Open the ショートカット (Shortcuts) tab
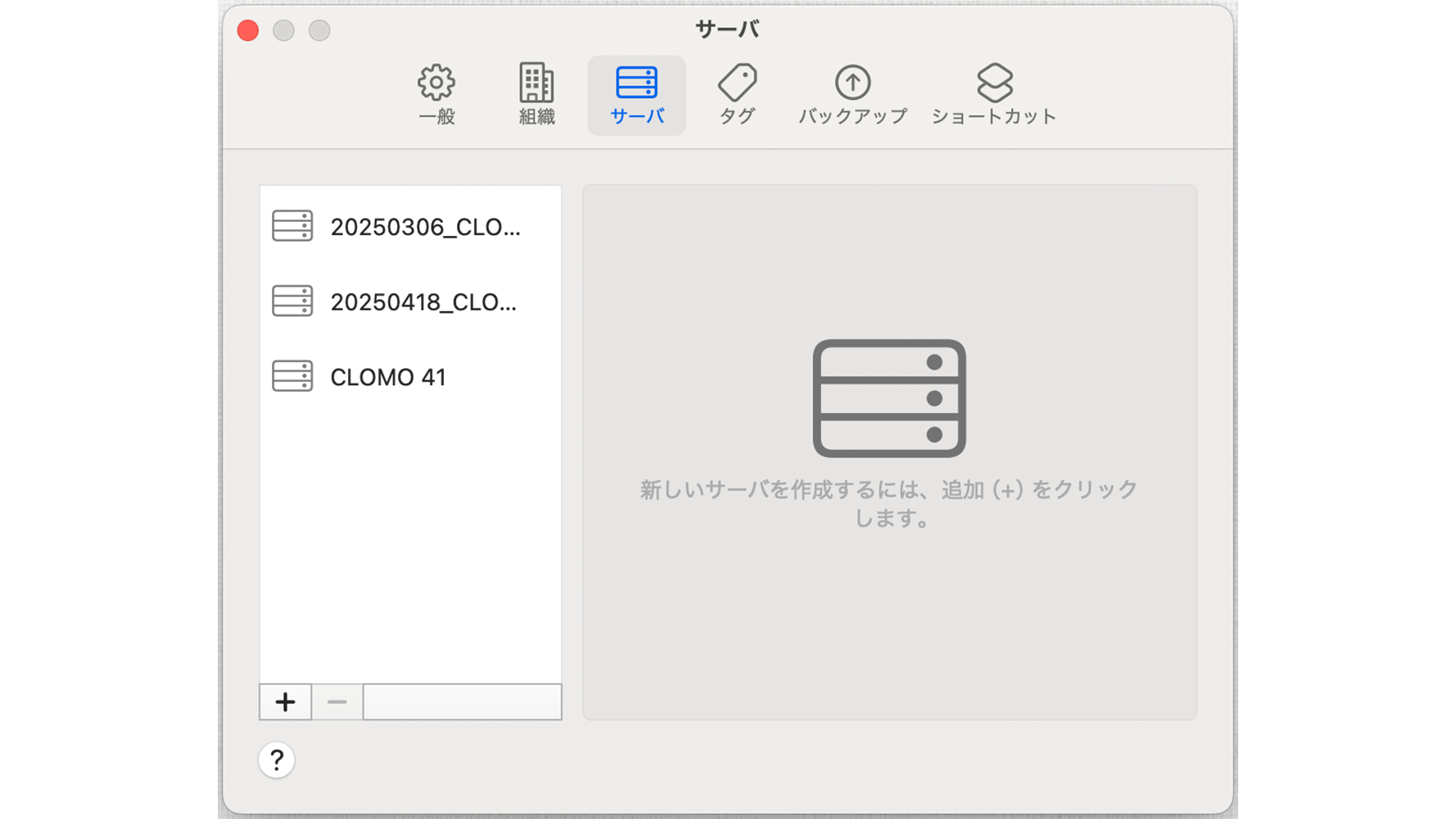This screenshot has width=1456, height=819. click(x=994, y=94)
